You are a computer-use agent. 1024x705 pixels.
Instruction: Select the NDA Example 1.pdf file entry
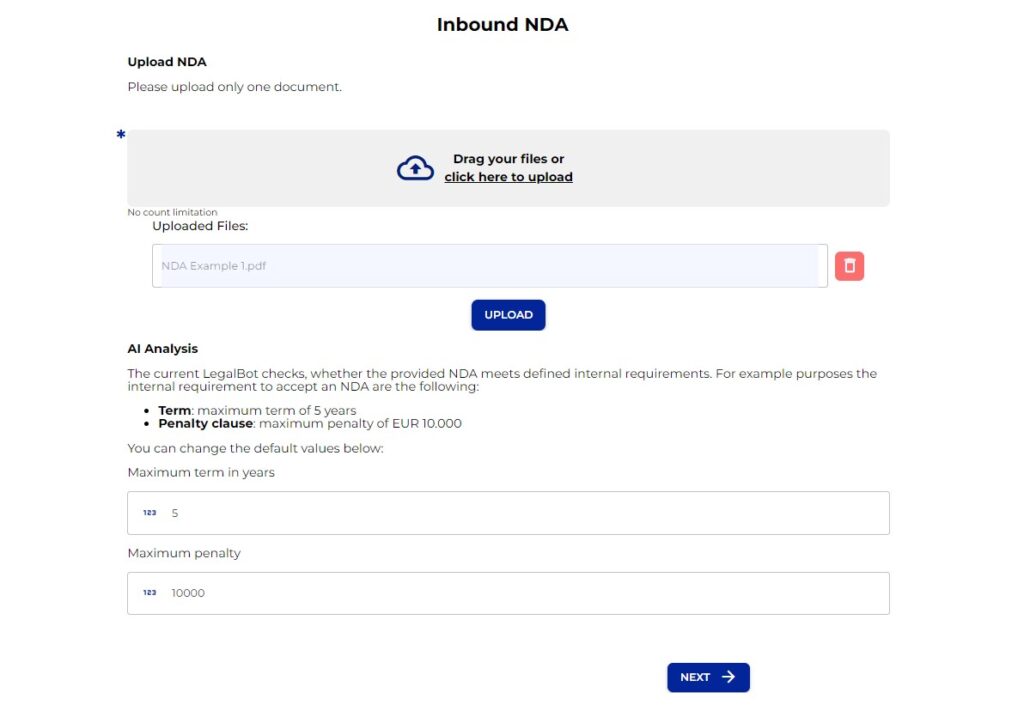tap(488, 266)
